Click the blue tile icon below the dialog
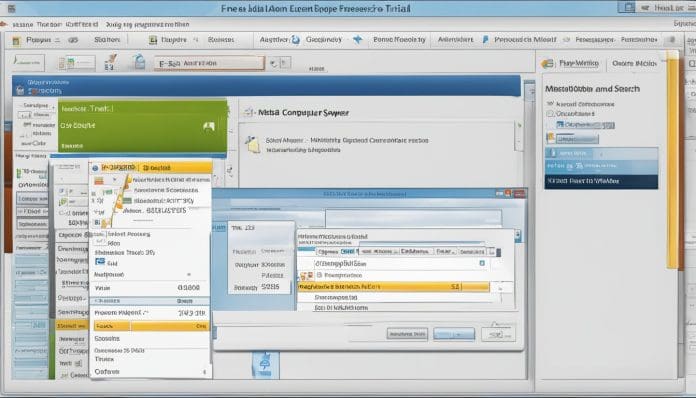This screenshot has width=696, height=398. pos(265,365)
